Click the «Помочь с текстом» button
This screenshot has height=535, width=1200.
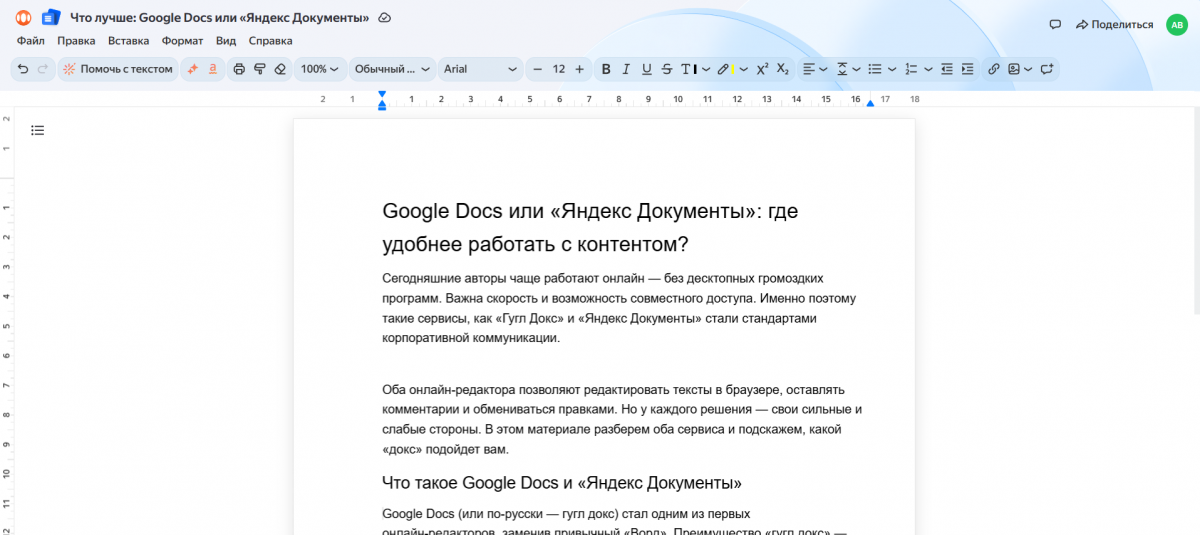118,69
